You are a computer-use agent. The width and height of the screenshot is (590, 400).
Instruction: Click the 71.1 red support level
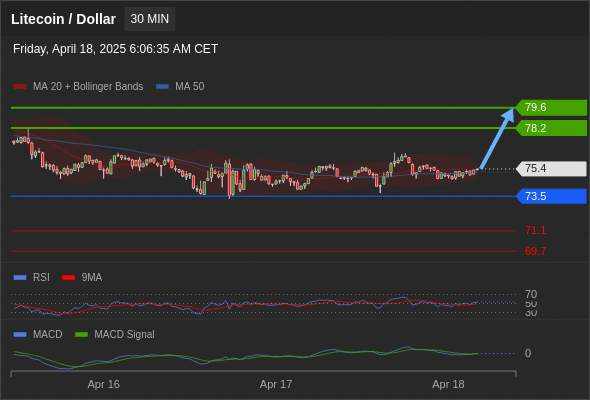(535, 230)
